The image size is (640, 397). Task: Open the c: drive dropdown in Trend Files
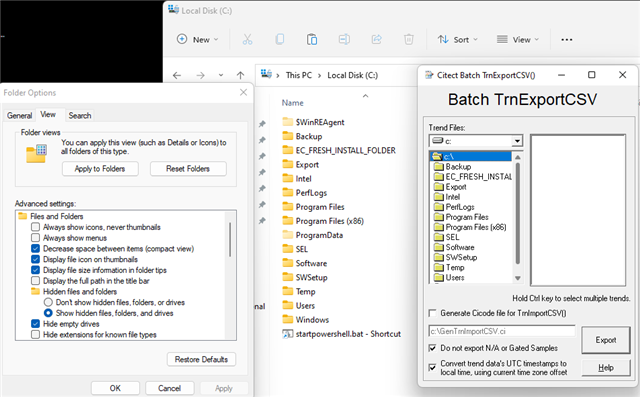[x=517, y=141]
